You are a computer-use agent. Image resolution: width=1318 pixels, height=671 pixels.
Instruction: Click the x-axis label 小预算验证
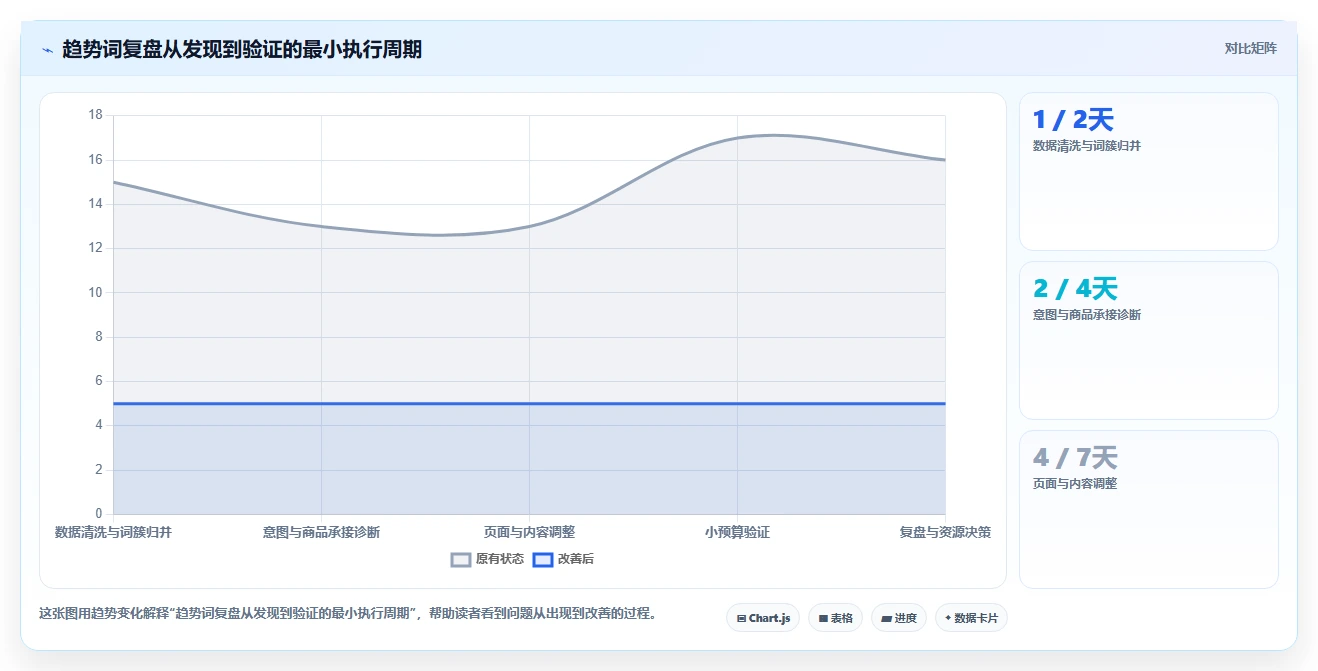737,532
